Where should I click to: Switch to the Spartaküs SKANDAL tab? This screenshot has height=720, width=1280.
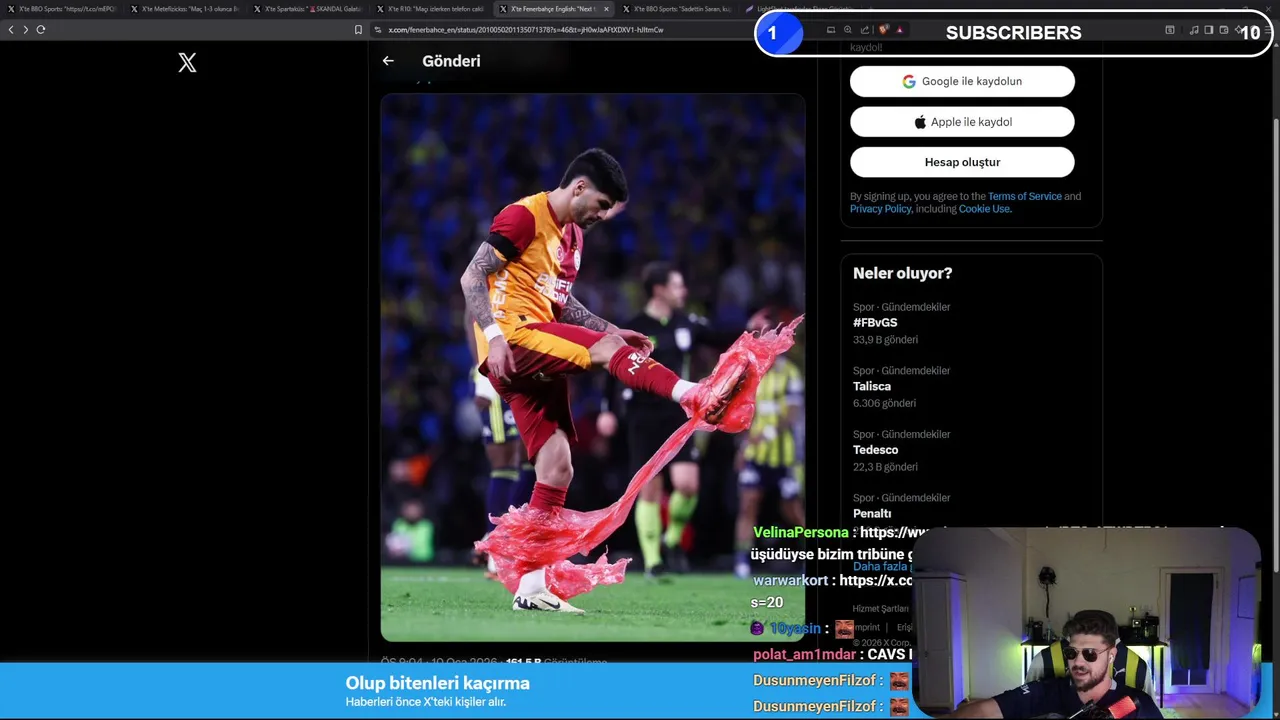[x=308, y=9]
